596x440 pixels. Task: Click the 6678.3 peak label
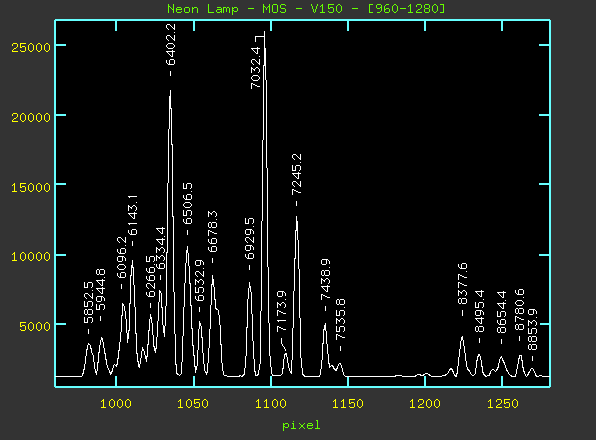pyautogui.click(x=212, y=232)
